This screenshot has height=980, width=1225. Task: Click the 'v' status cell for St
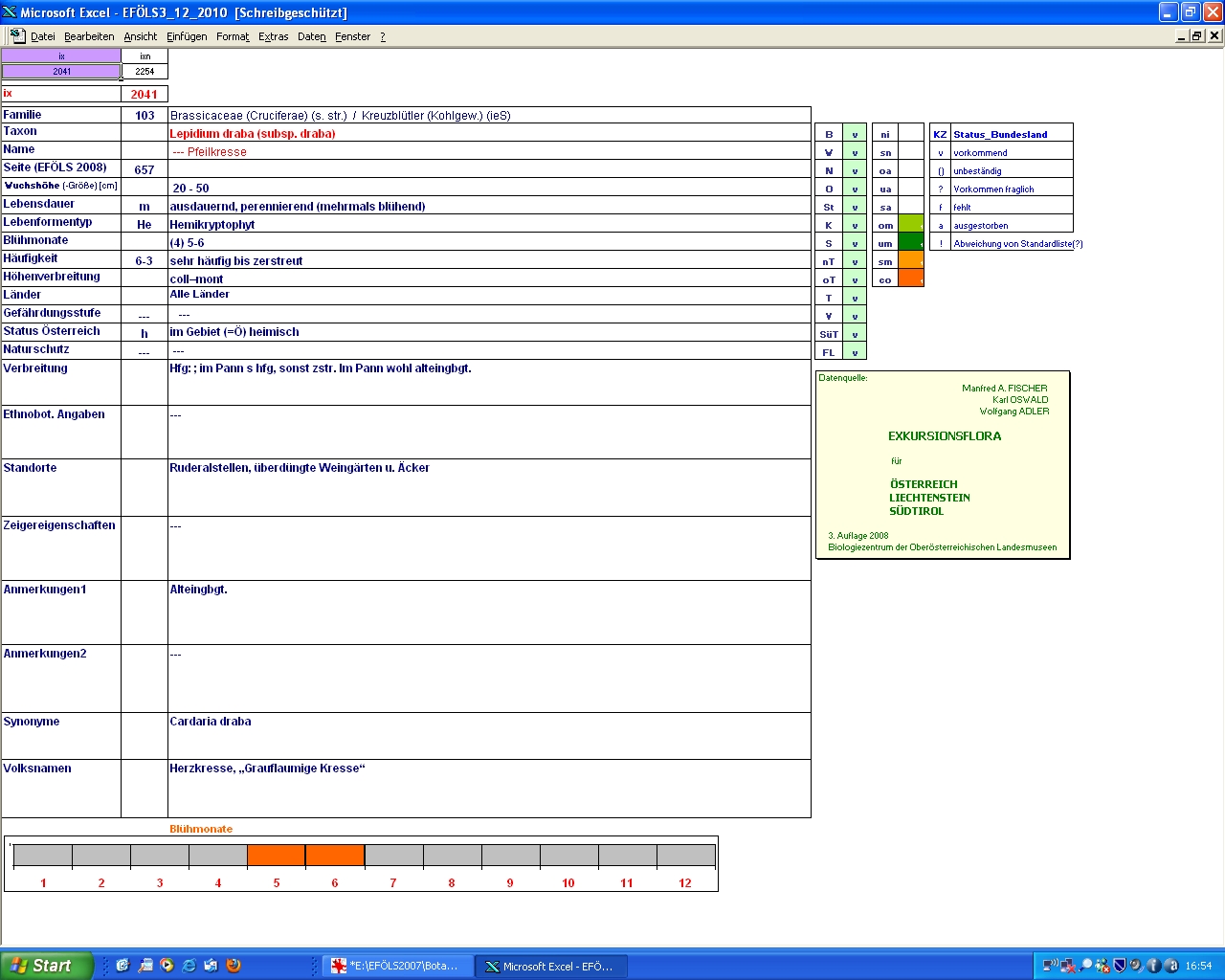coord(855,207)
